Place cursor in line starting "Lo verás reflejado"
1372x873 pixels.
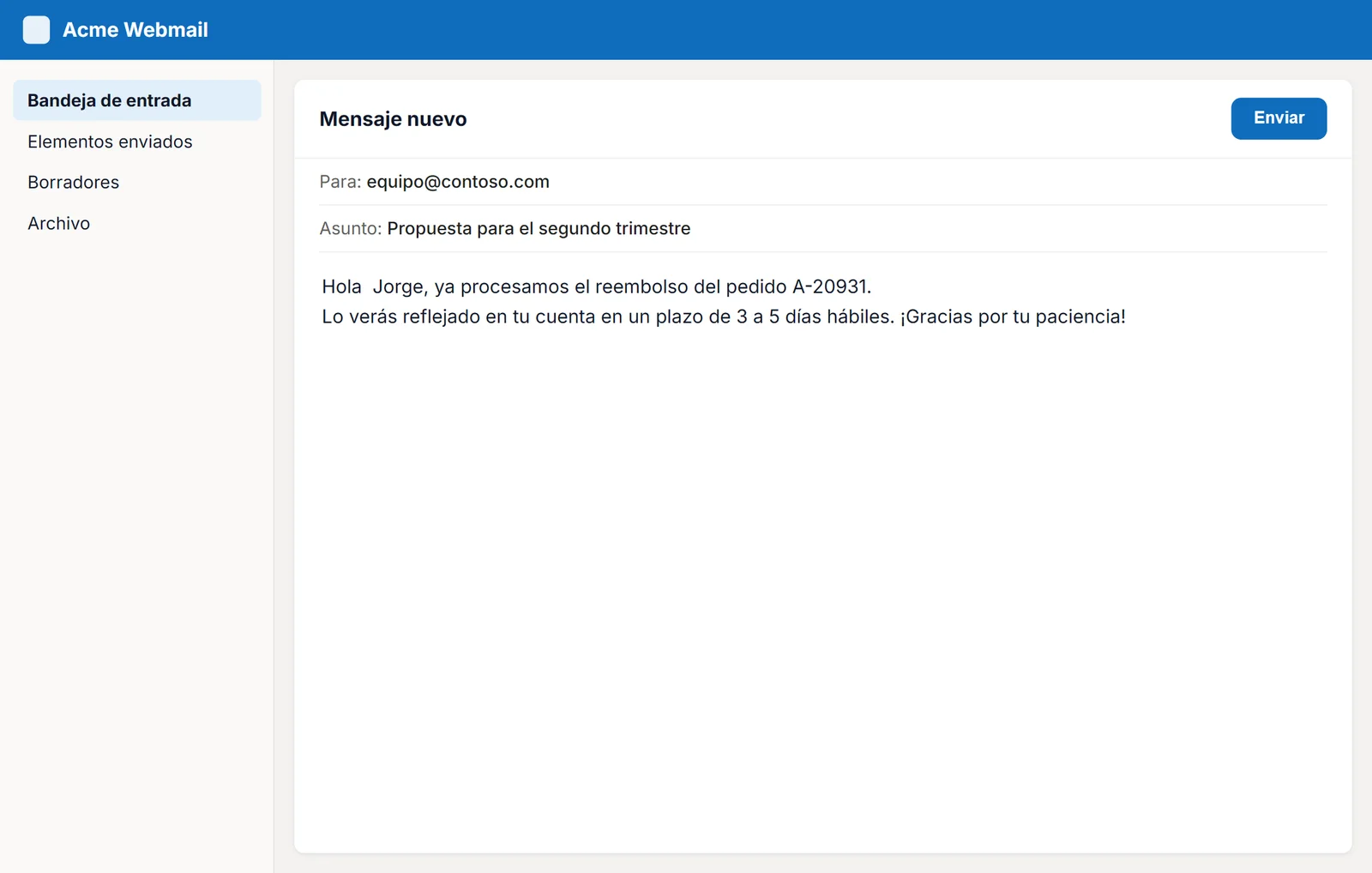(724, 316)
